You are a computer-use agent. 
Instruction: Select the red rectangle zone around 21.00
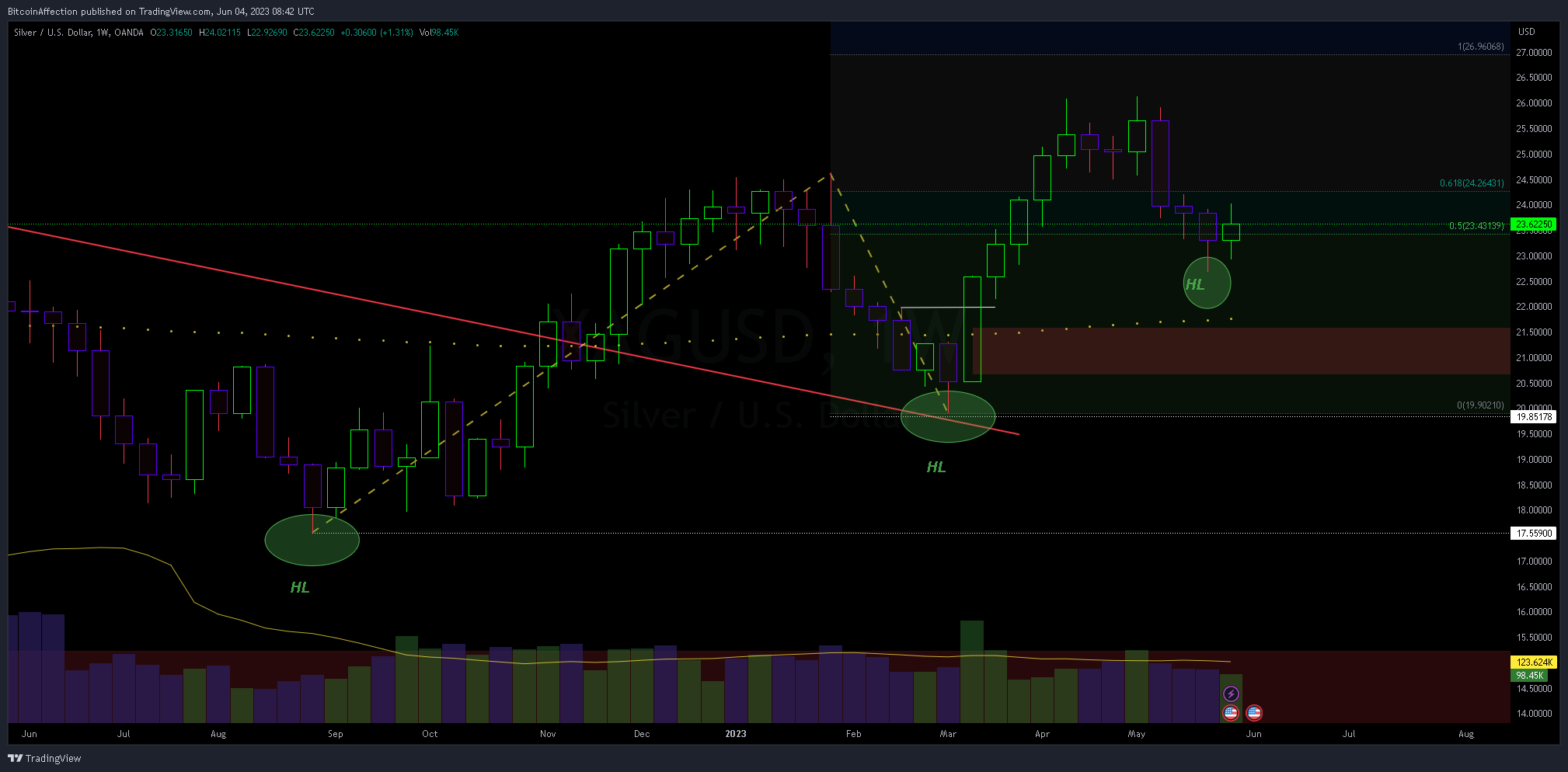pos(1241,351)
